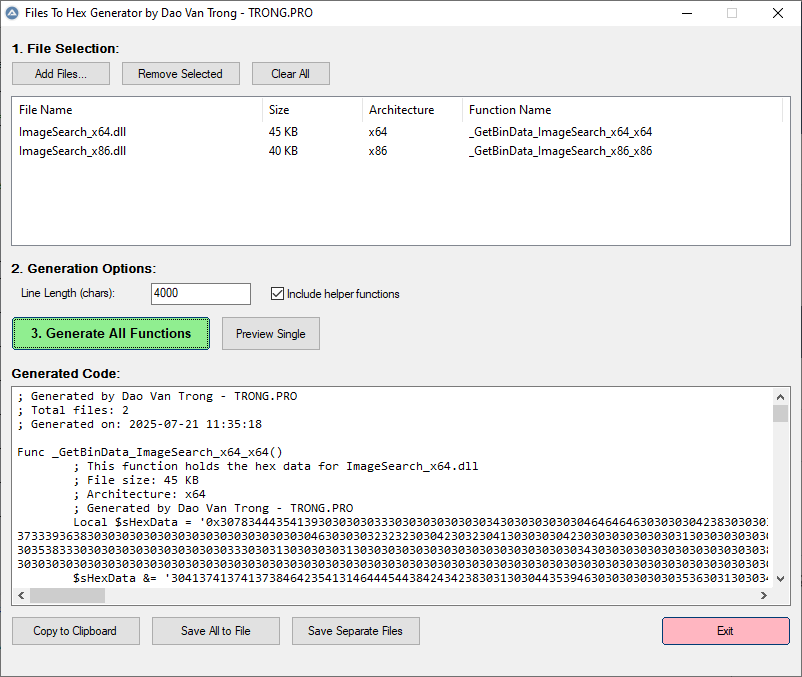
Task: Click inside the generated code text area
Action: click(x=392, y=487)
